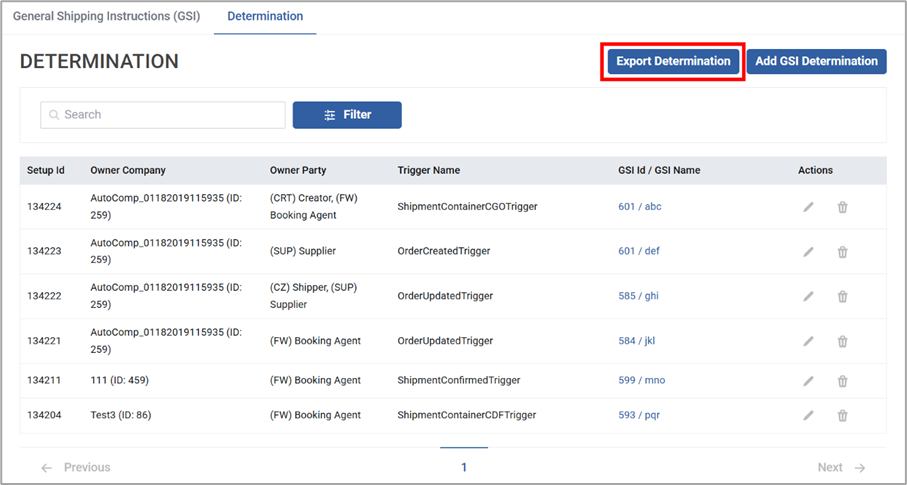
Task: Click owner company 111 (ID: 459)
Action: (x=119, y=380)
